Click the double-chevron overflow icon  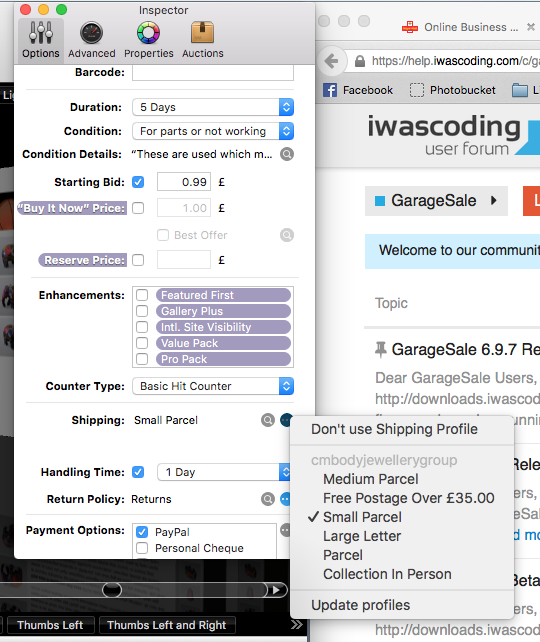297,625
